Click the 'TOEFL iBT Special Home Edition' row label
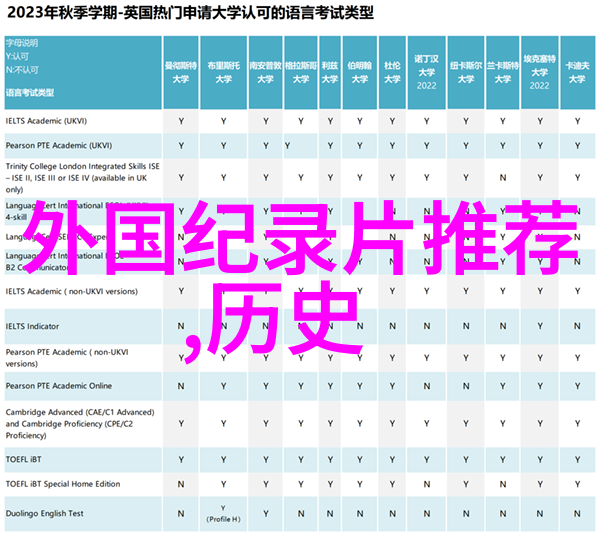 click(x=63, y=484)
